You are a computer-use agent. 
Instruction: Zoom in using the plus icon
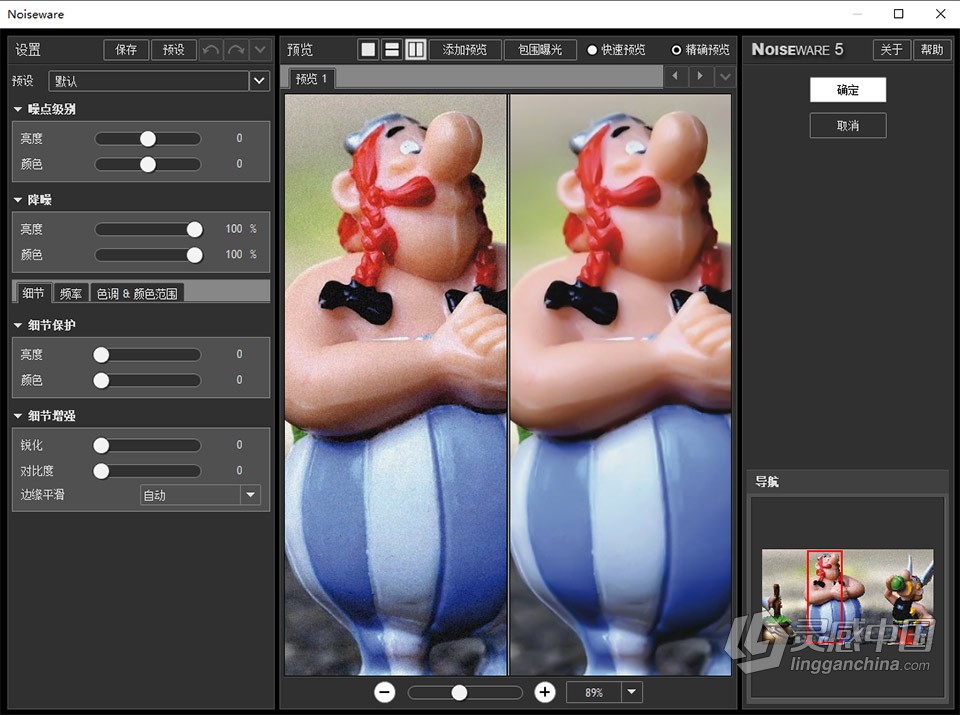(x=545, y=692)
